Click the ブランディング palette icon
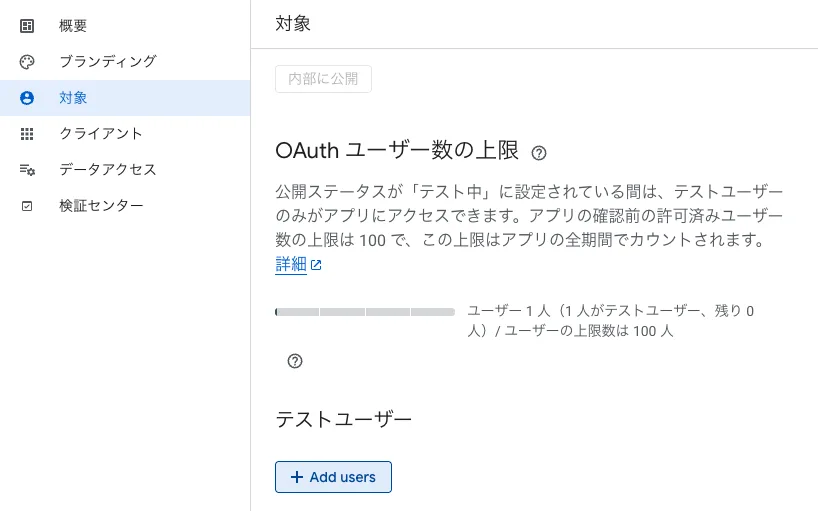Image resolution: width=818 pixels, height=511 pixels. tap(27, 62)
